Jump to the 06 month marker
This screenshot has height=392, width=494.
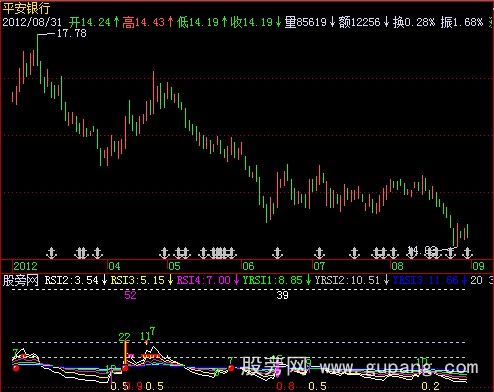pos(248,266)
